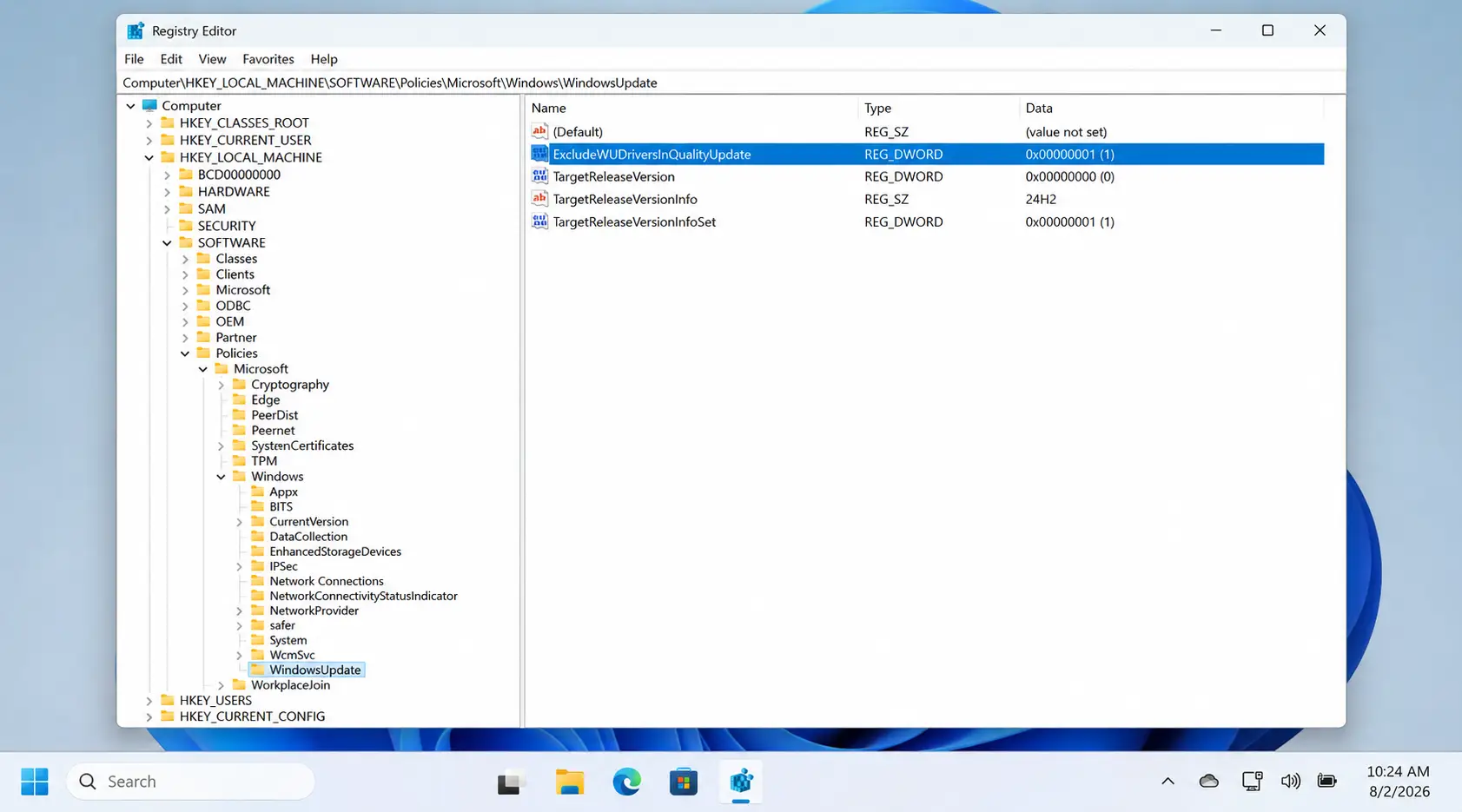Open the clock and date panel
1462x812 pixels.
click(1398, 782)
